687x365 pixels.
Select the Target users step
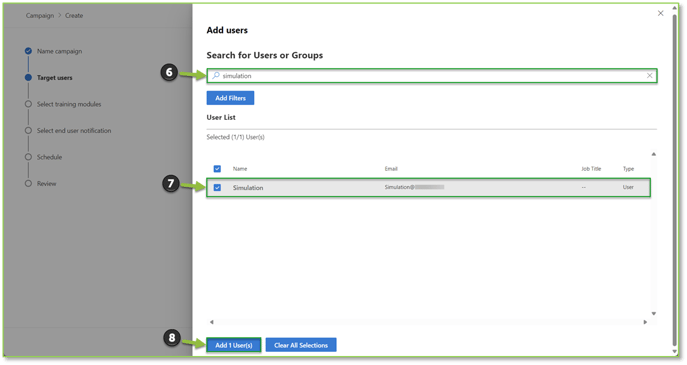(x=54, y=78)
